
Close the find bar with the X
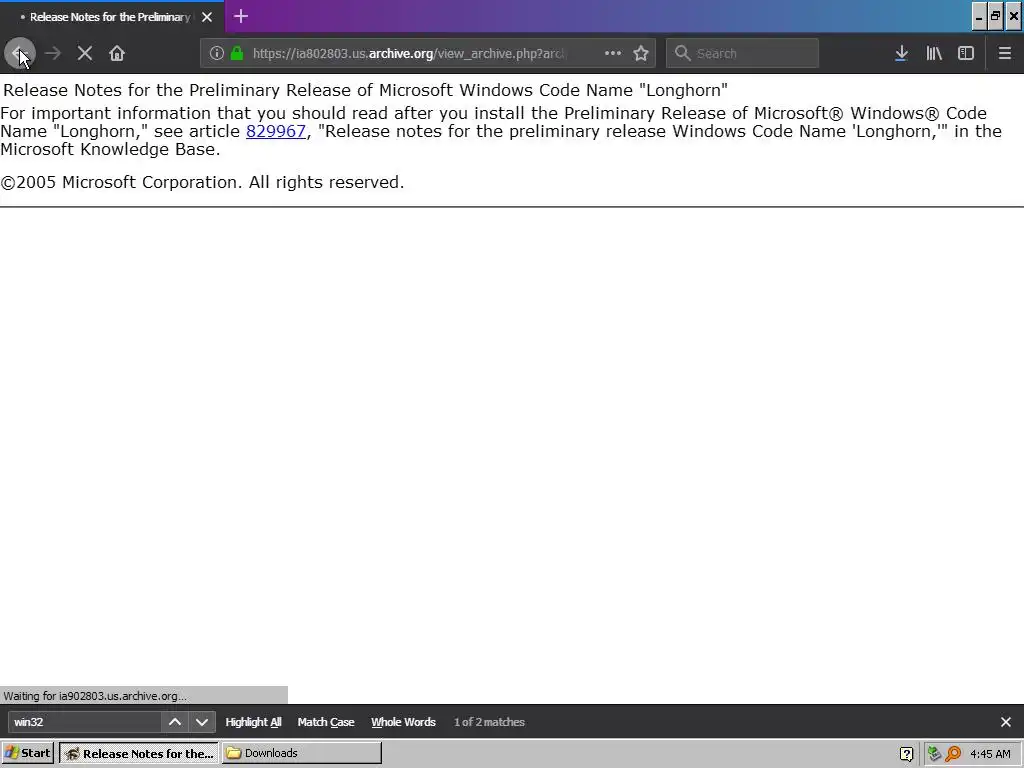click(x=1006, y=722)
